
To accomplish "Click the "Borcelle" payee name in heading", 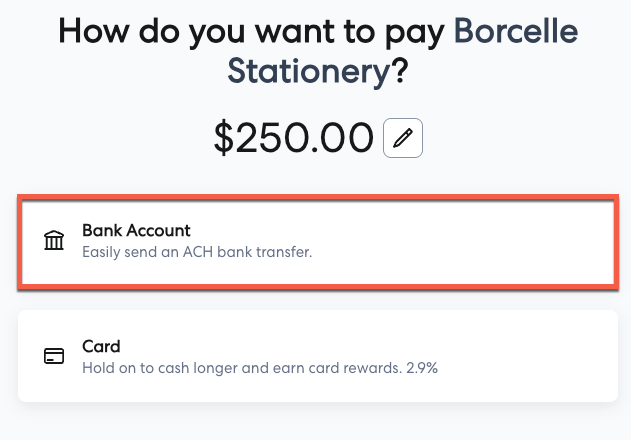I will click(515, 31).
